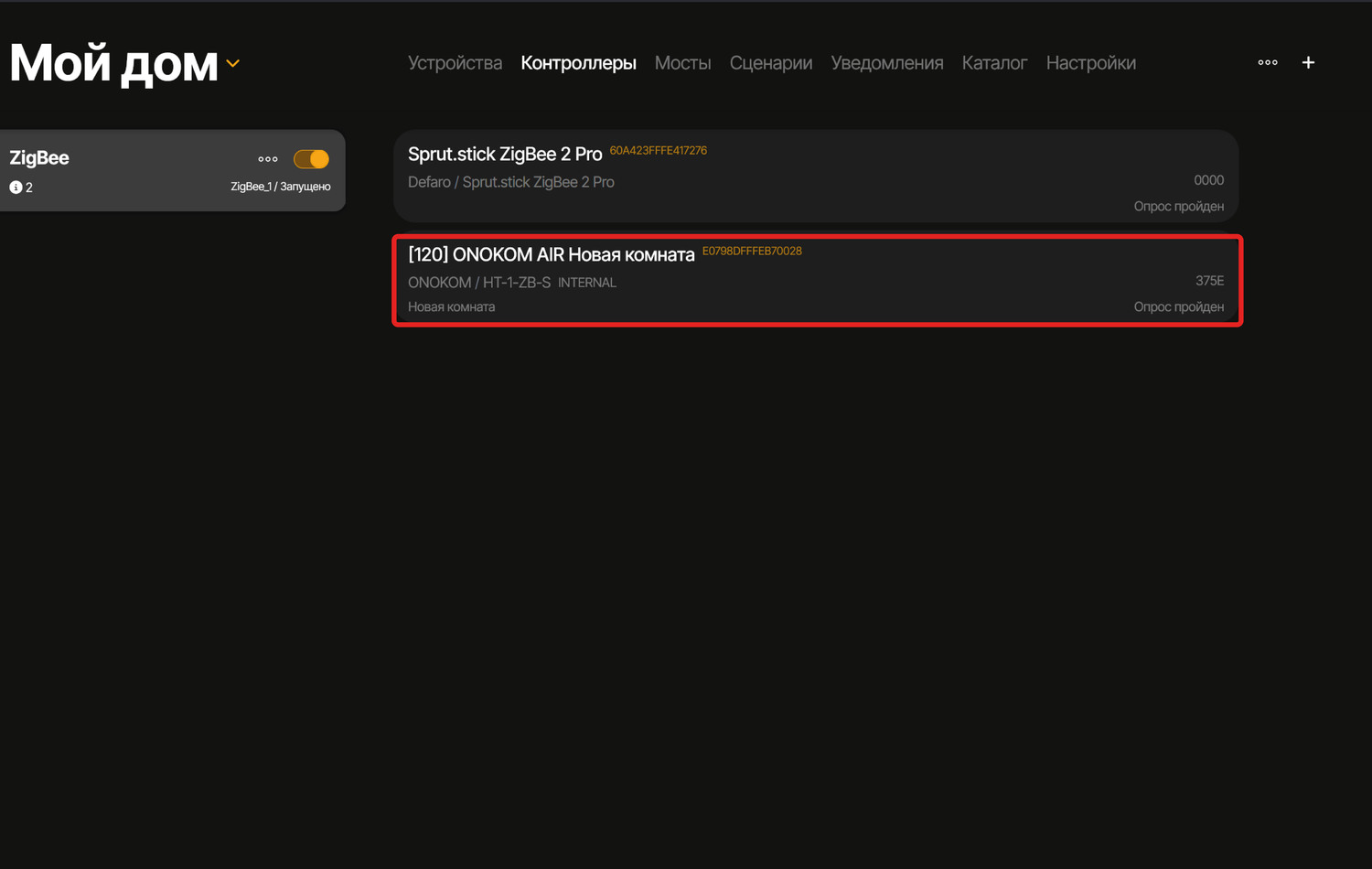Expand the Мой дом dropdown chevron
Screen dimensions: 1372x869
tap(233, 64)
